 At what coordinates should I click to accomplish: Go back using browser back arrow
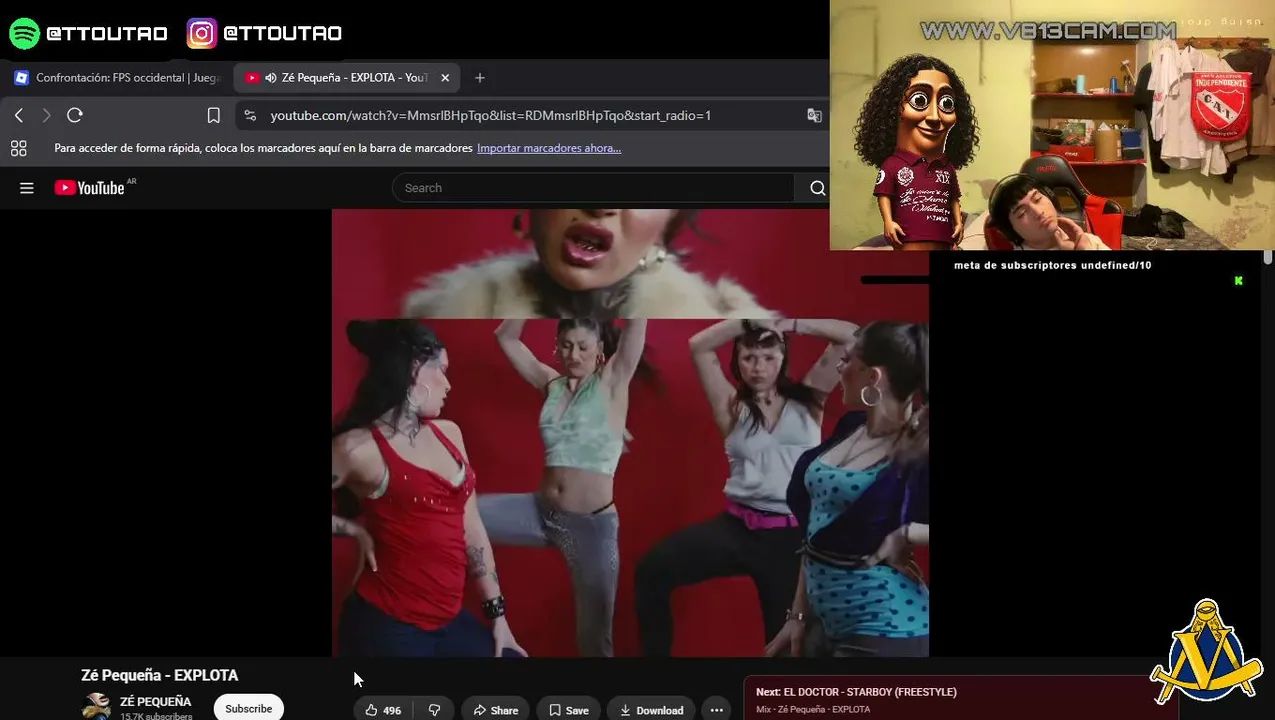tap(19, 115)
